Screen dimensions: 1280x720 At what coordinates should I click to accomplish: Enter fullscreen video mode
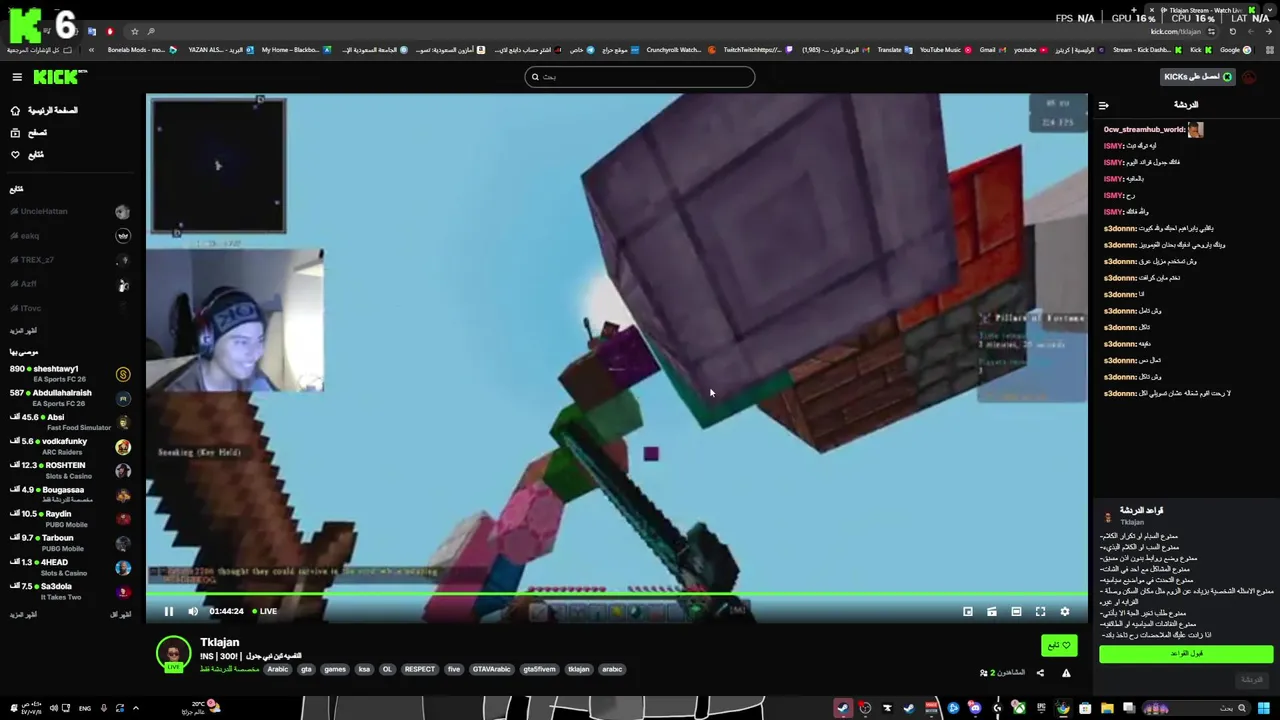point(1041,611)
